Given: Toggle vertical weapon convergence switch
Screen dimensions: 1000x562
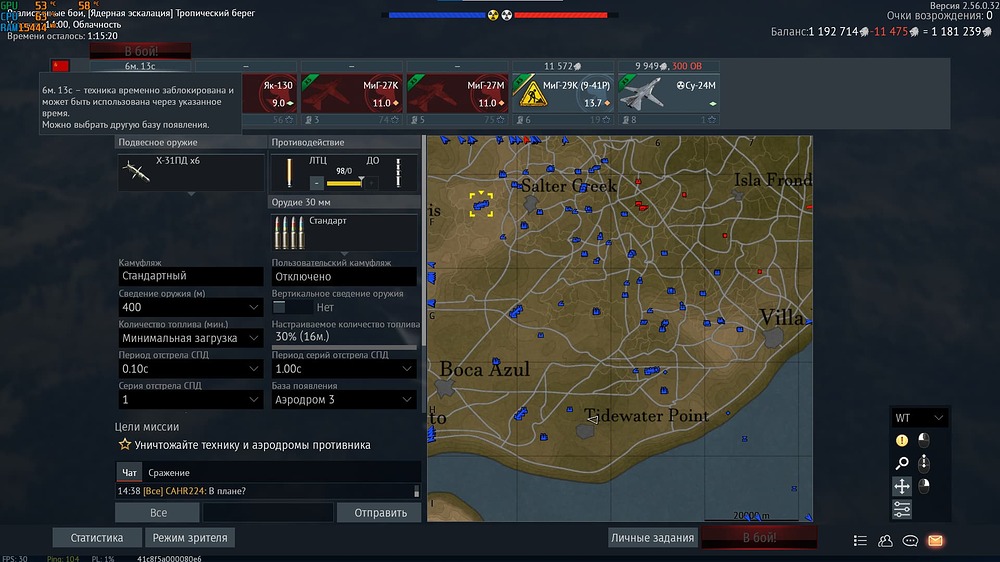Looking at the screenshot, I should click(292, 307).
